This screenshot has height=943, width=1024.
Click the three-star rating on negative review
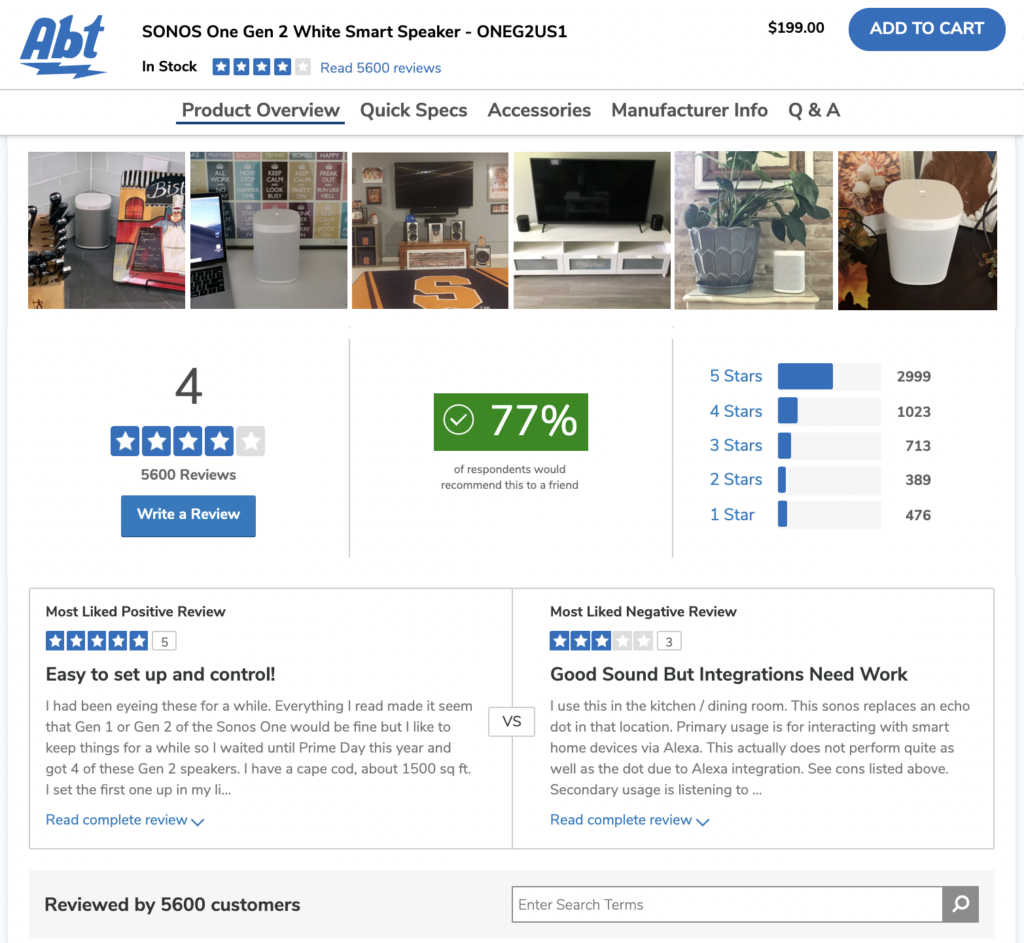click(x=601, y=641)
